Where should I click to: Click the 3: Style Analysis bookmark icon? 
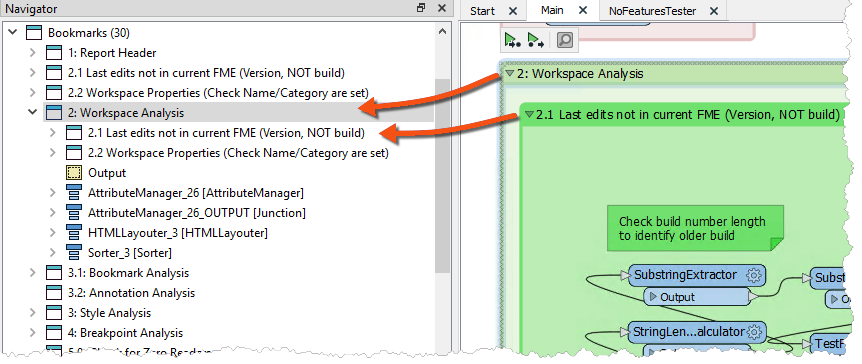tap(54, 313)
